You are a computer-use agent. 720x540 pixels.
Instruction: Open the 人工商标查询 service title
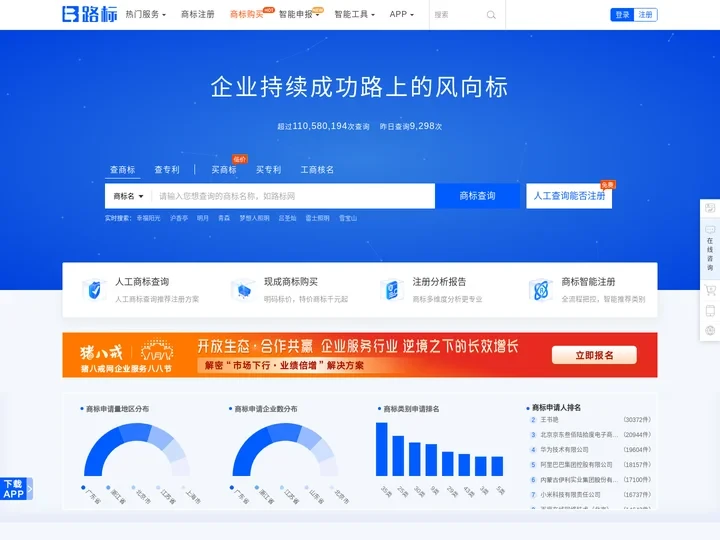point(142,281)
